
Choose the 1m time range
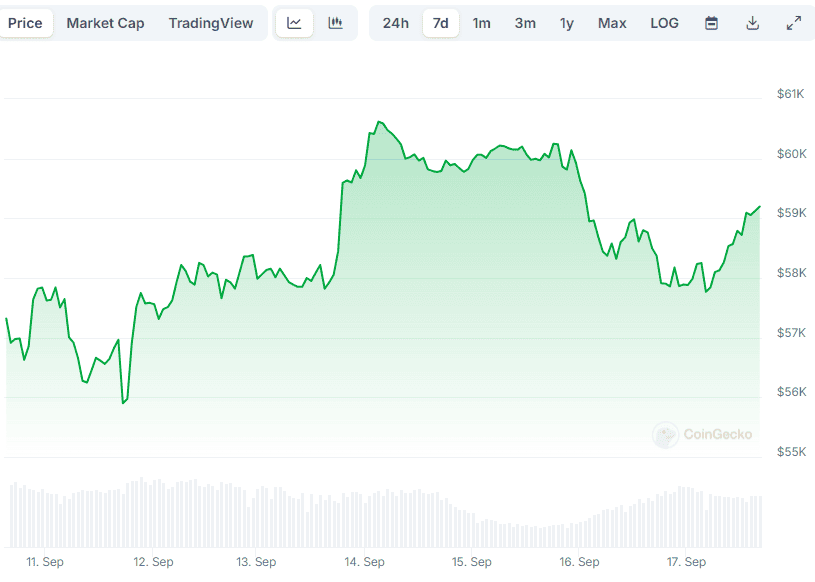[482, 23]
